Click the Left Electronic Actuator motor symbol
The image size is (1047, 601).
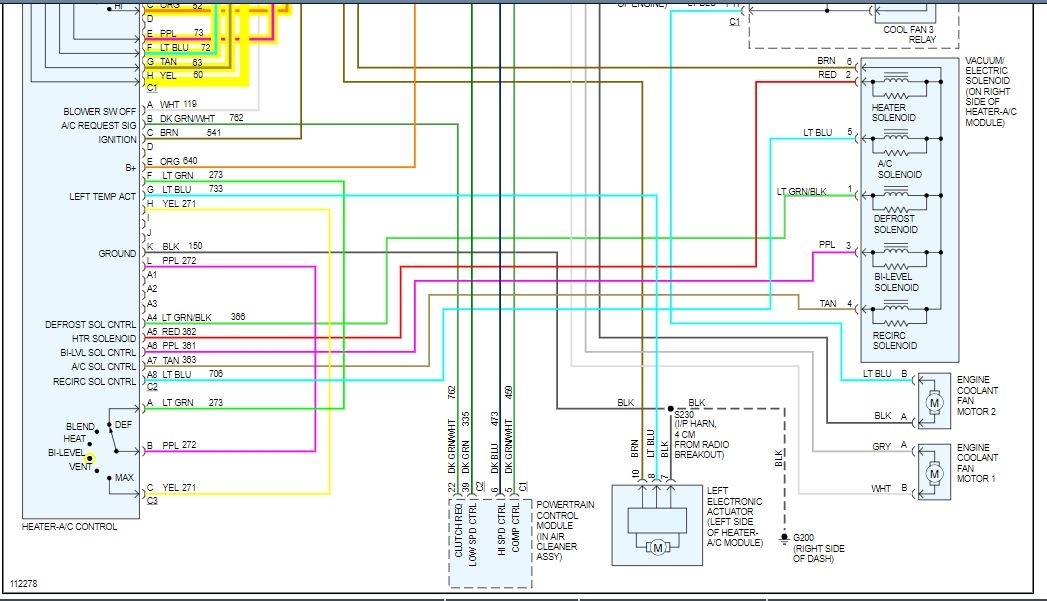click(658, 548)
